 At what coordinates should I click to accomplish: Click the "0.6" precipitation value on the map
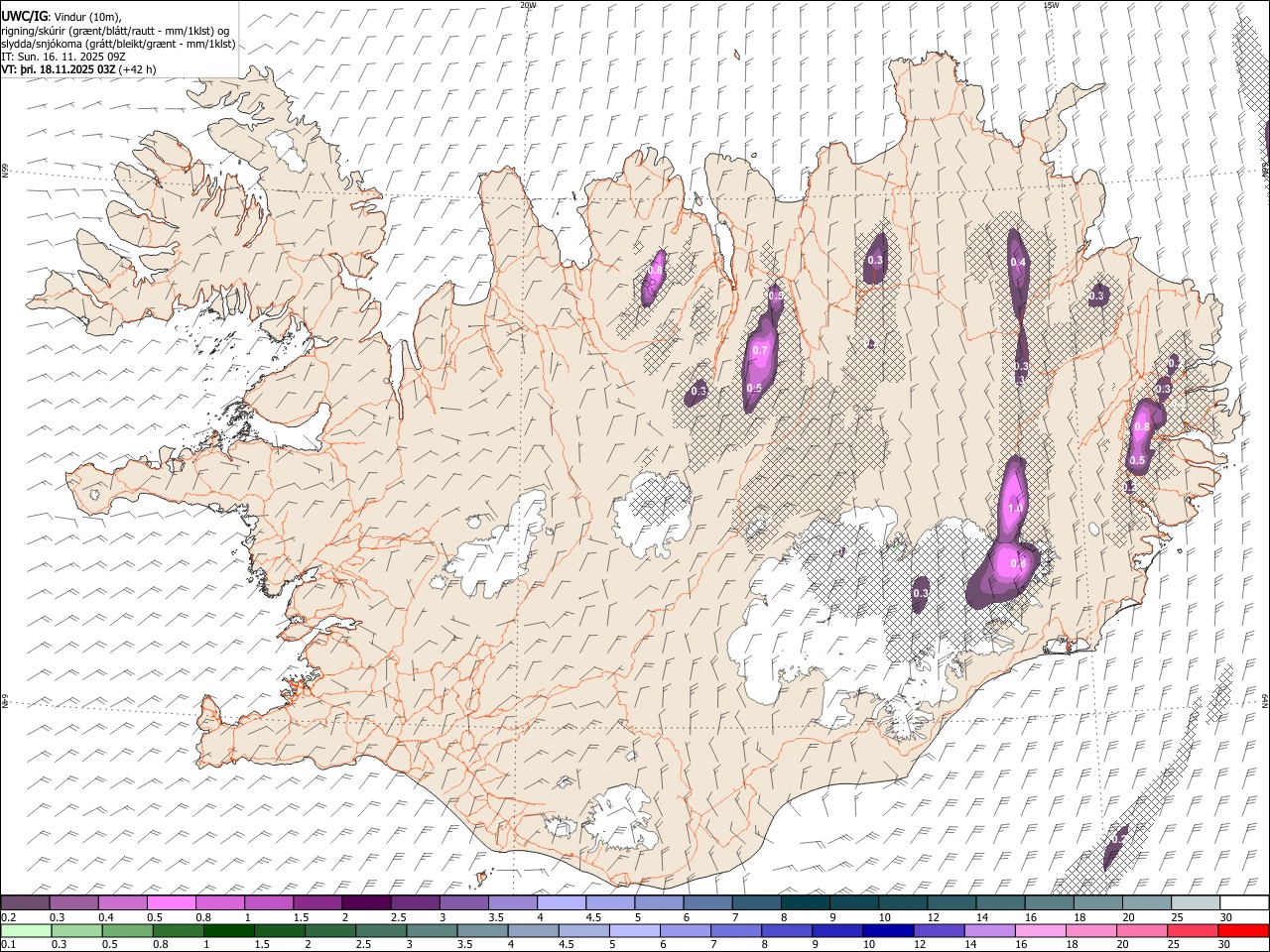click(x=1017, y=563)
